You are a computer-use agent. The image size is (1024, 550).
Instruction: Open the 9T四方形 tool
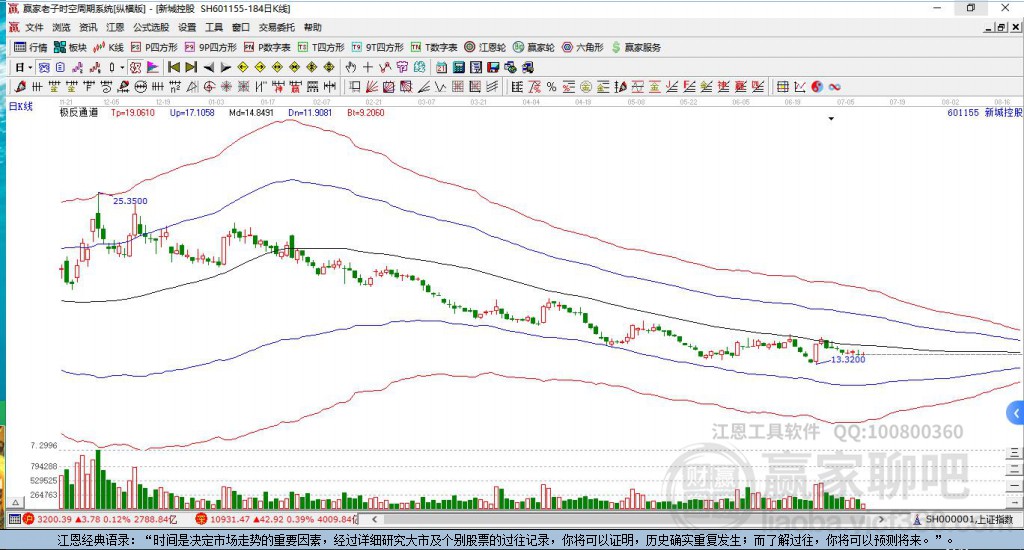pos(377,47)
